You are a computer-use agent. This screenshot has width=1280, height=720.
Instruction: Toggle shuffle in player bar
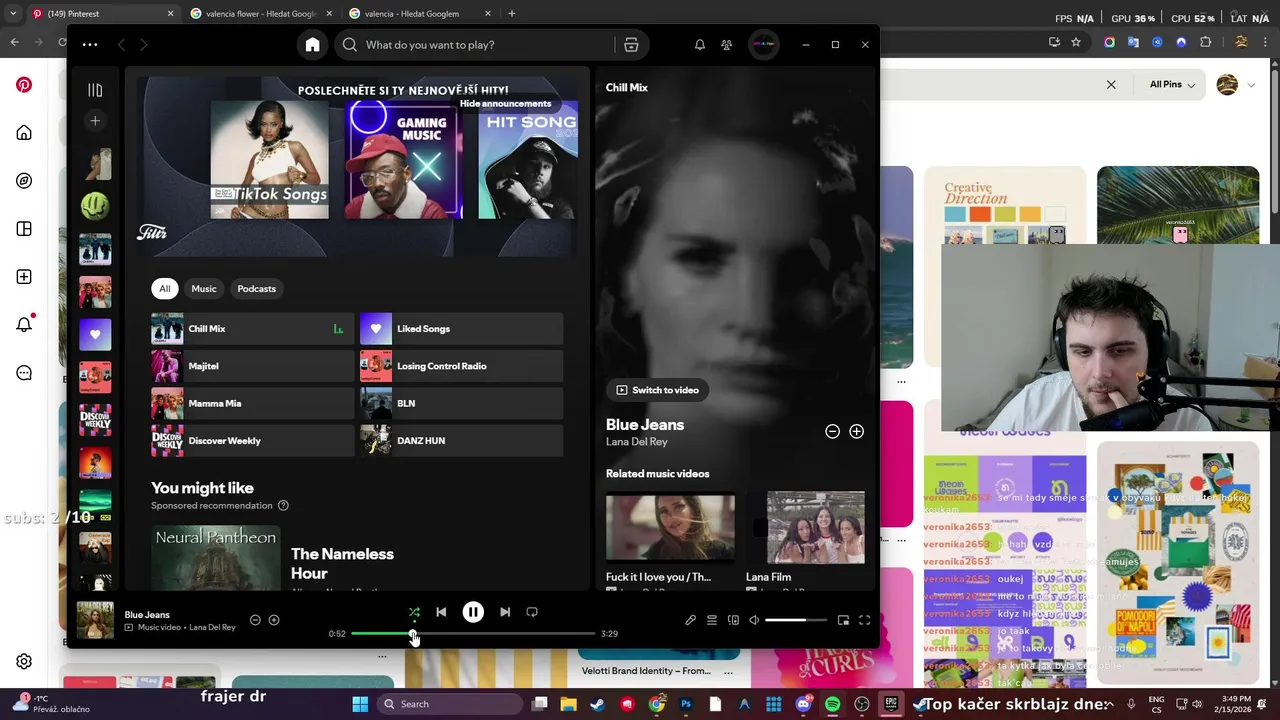click(414, 612)
